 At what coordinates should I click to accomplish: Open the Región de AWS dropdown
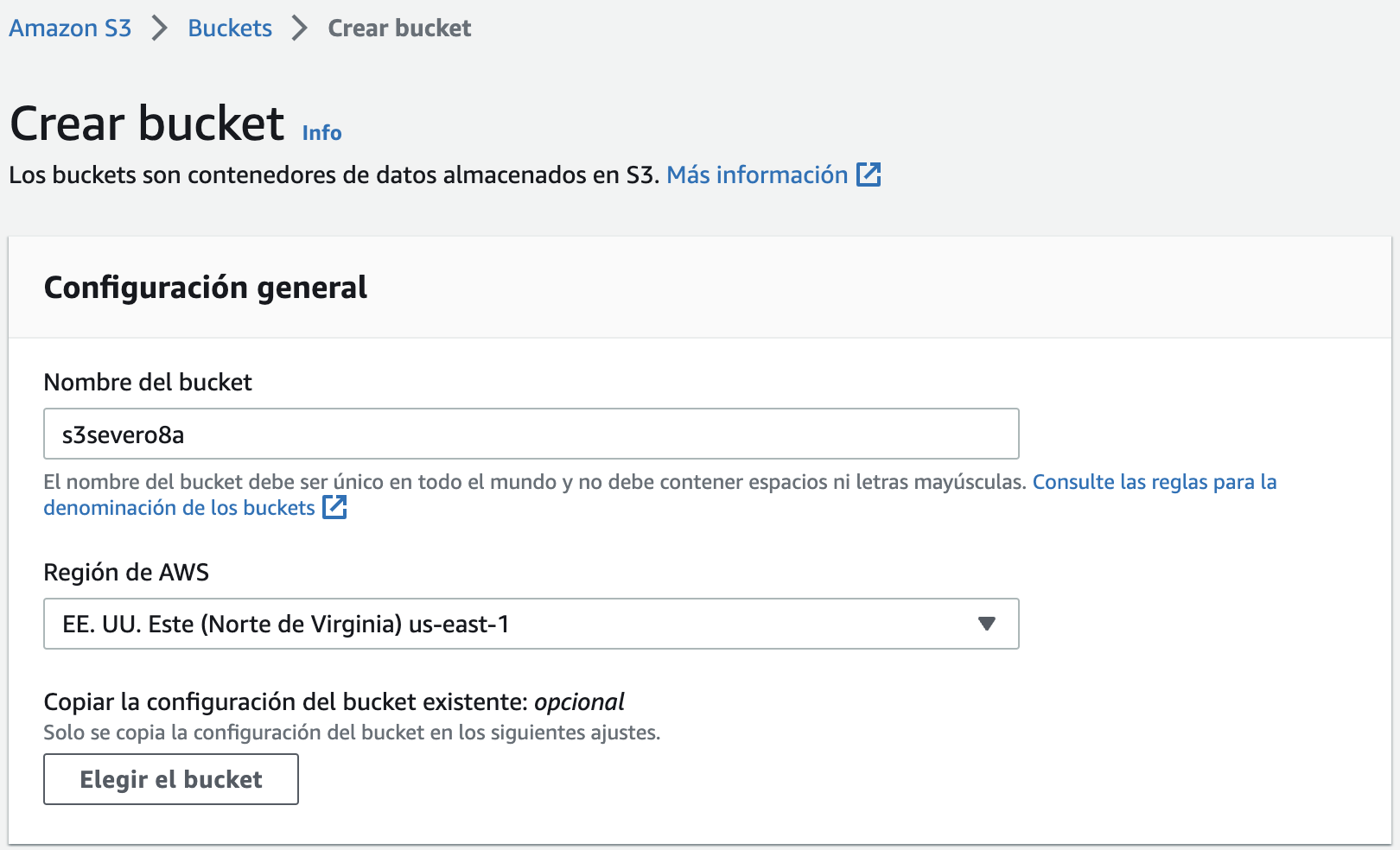[x=531, y=624]
